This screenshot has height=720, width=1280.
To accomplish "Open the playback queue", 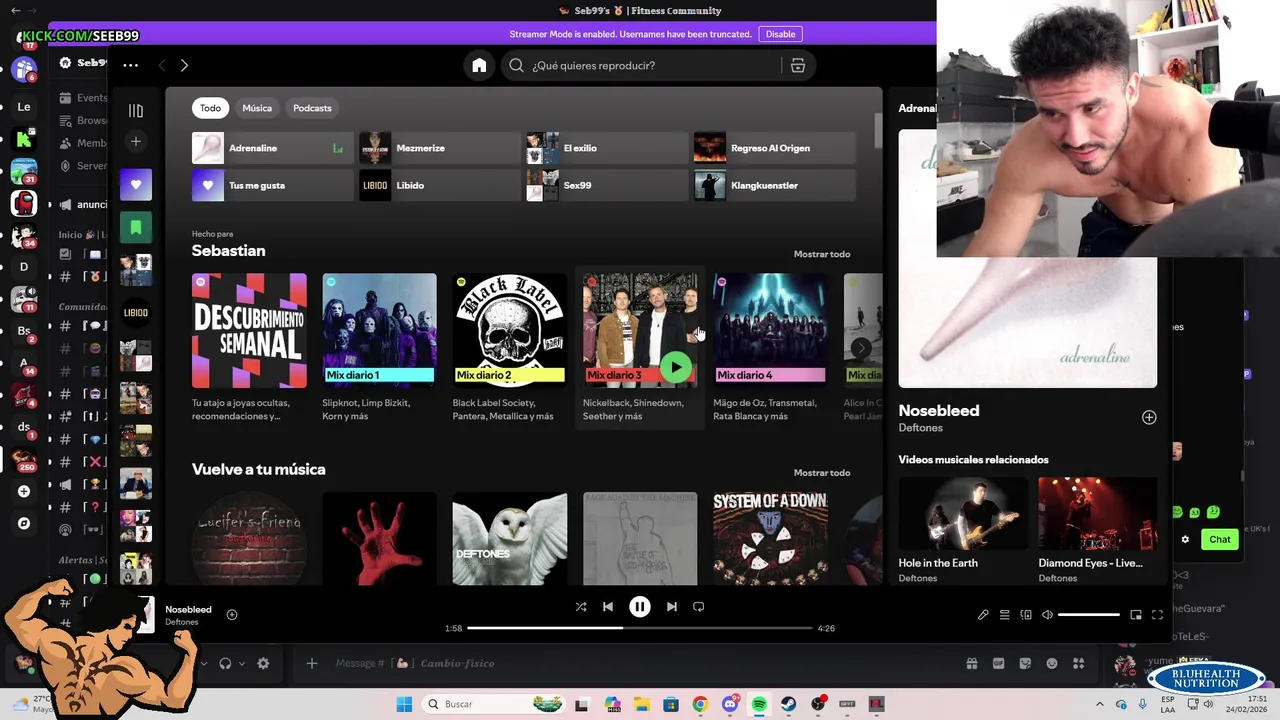I will click(x=1004, y=615).
